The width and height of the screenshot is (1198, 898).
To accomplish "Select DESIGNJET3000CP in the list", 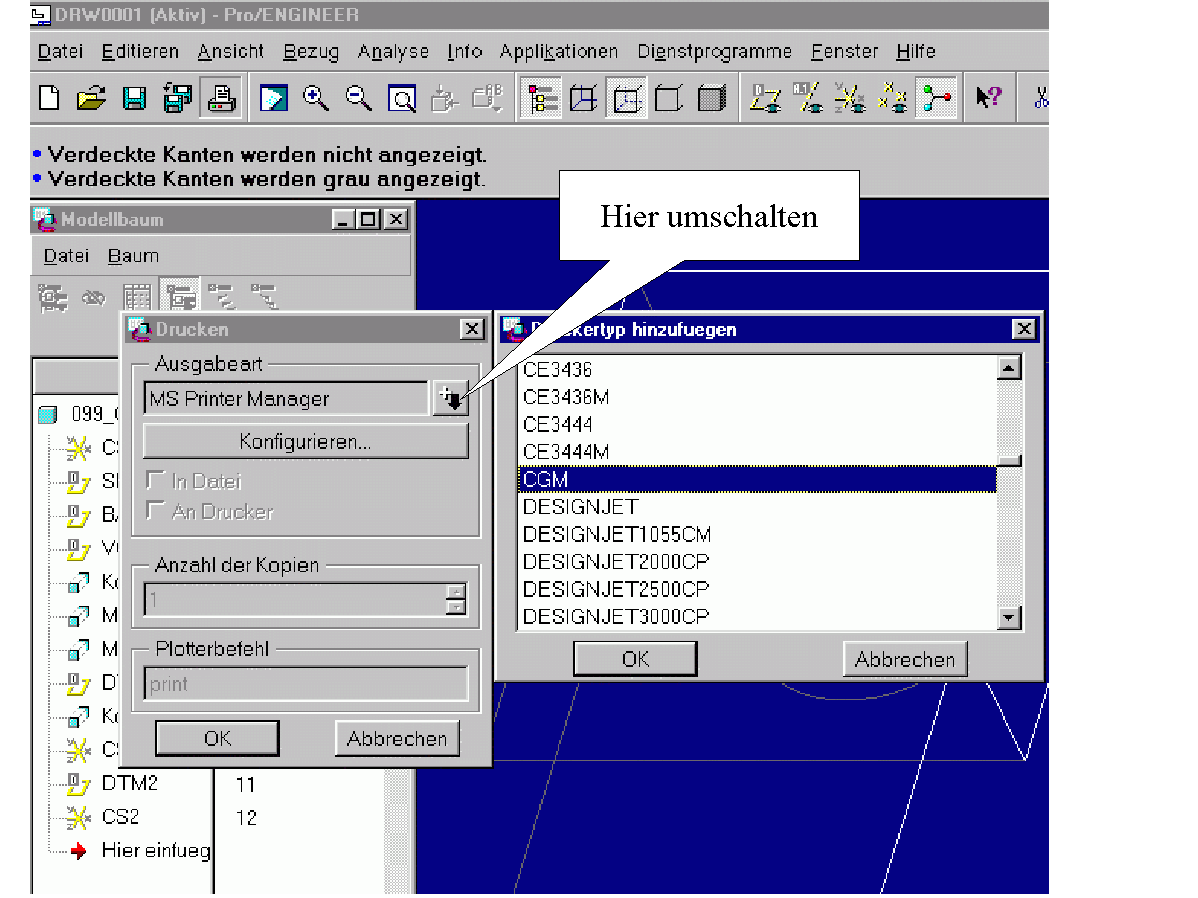I will point(757,616).
